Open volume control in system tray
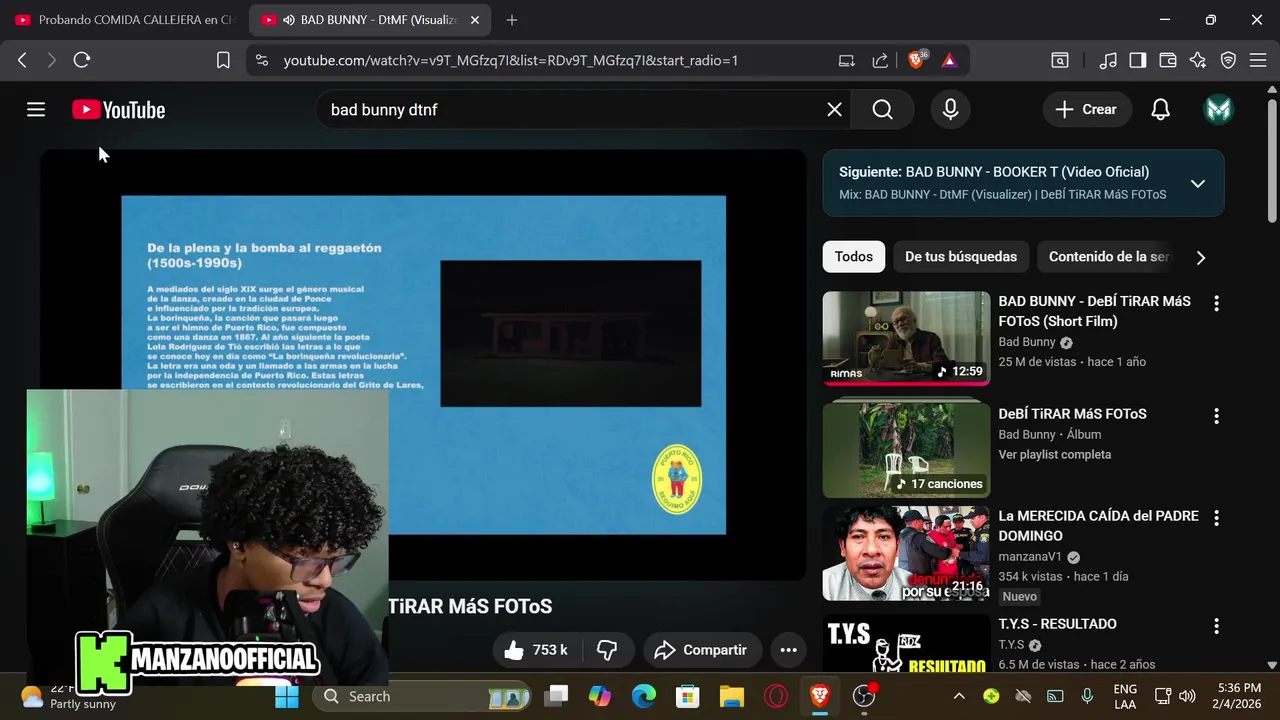This screenshot has width=1280, height=720. [x=1187, y=696]
